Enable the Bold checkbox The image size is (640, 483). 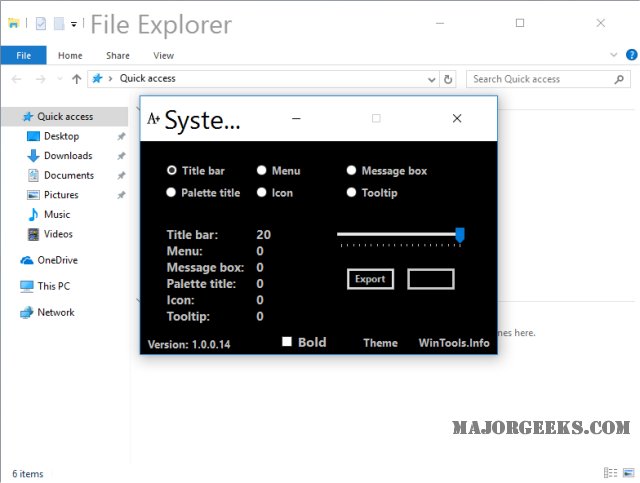pos(287,341)
